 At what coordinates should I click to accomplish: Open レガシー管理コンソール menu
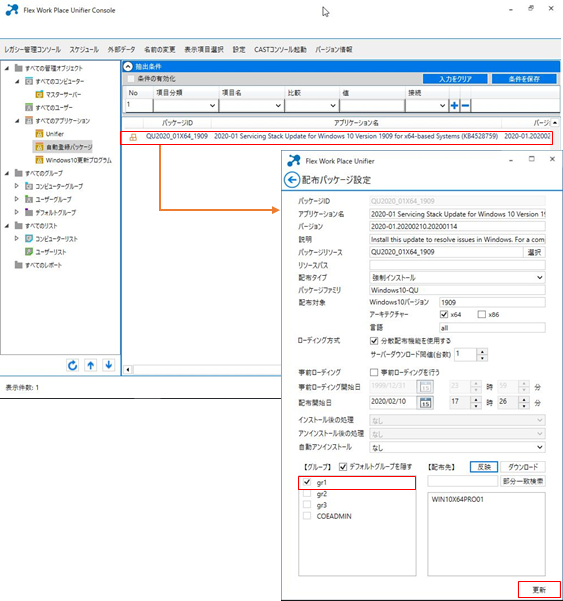coord(33,49)
